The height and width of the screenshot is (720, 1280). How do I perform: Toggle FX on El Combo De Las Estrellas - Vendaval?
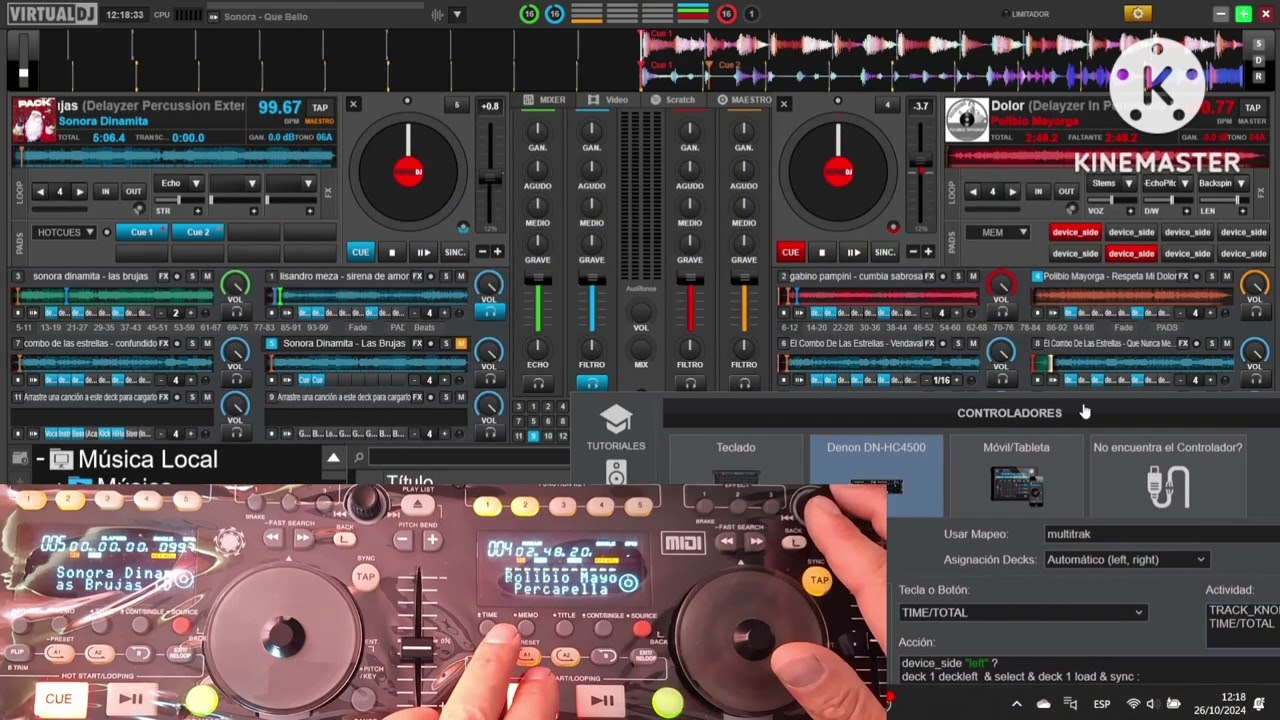click(x=929, y=344)
